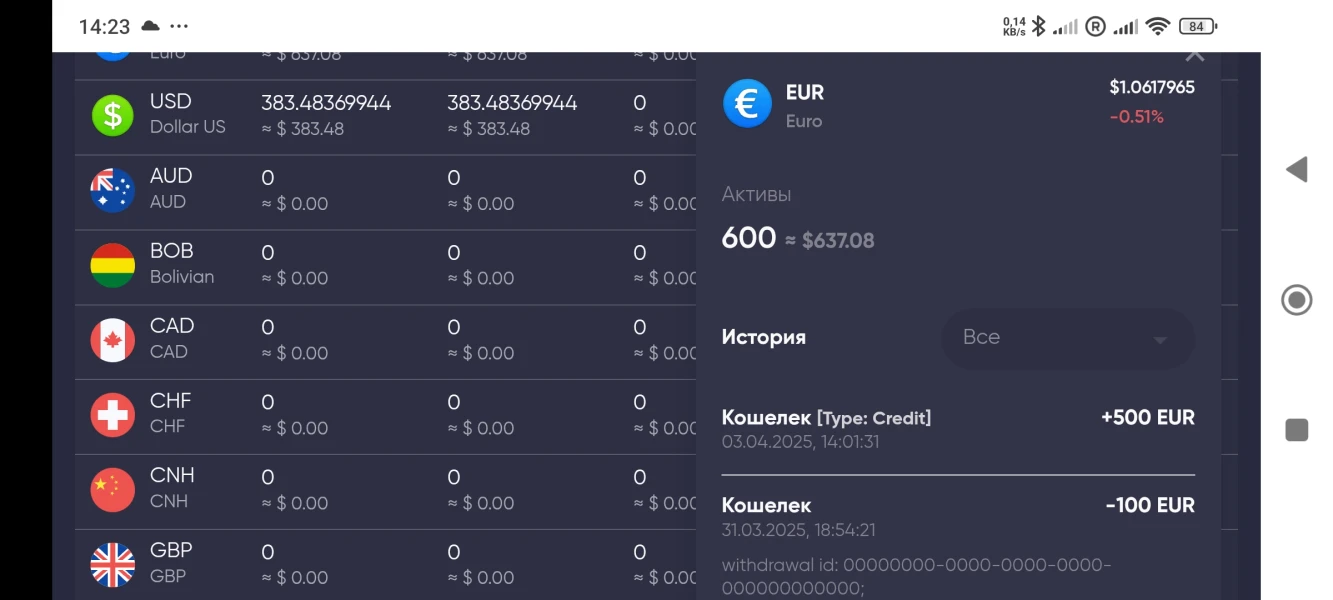
Task: Tap the История history heading
Action: click(x=764, y=337)
